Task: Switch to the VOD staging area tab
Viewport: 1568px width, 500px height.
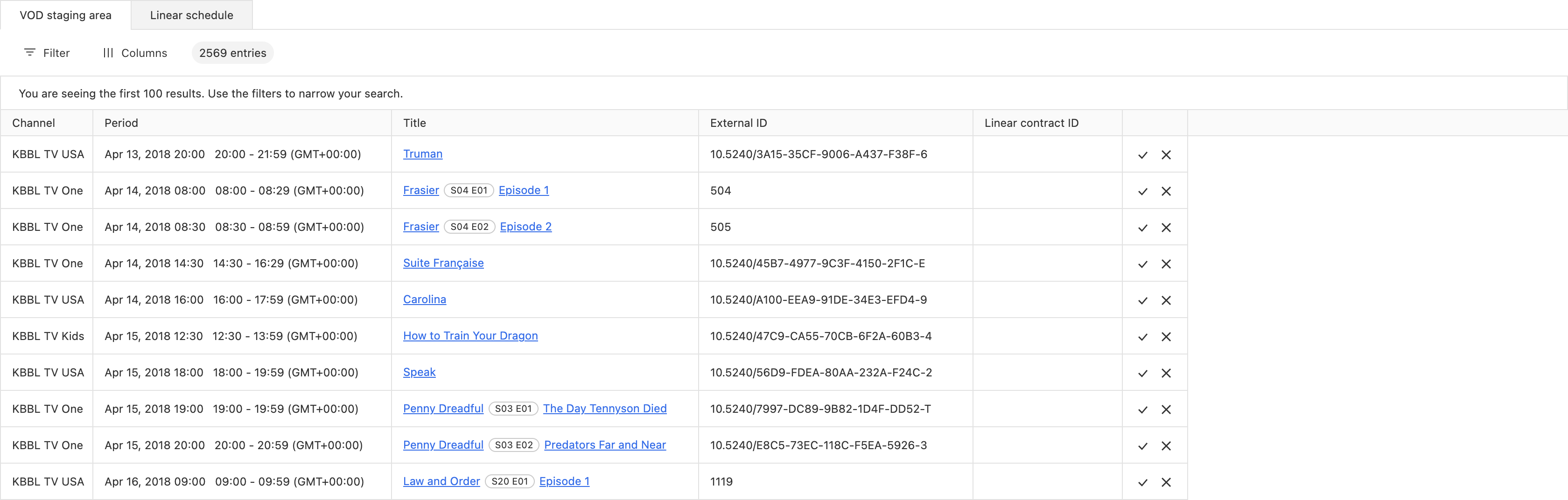Action: (x=65, y=15)
